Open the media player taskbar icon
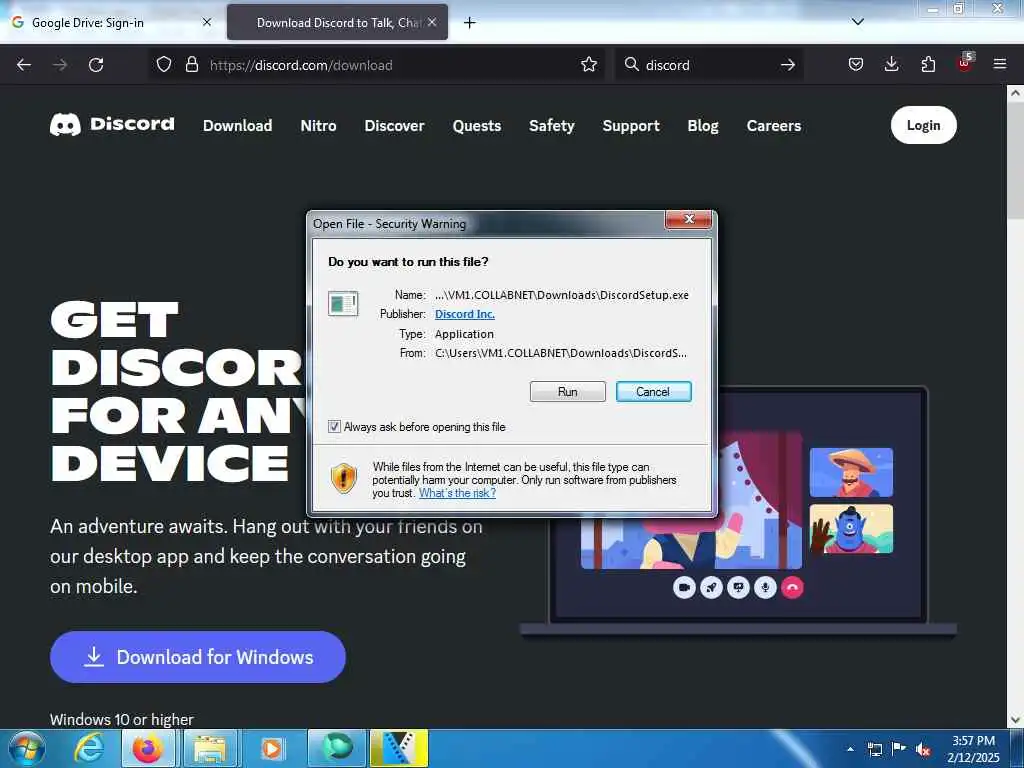 (x=272, y=748)
